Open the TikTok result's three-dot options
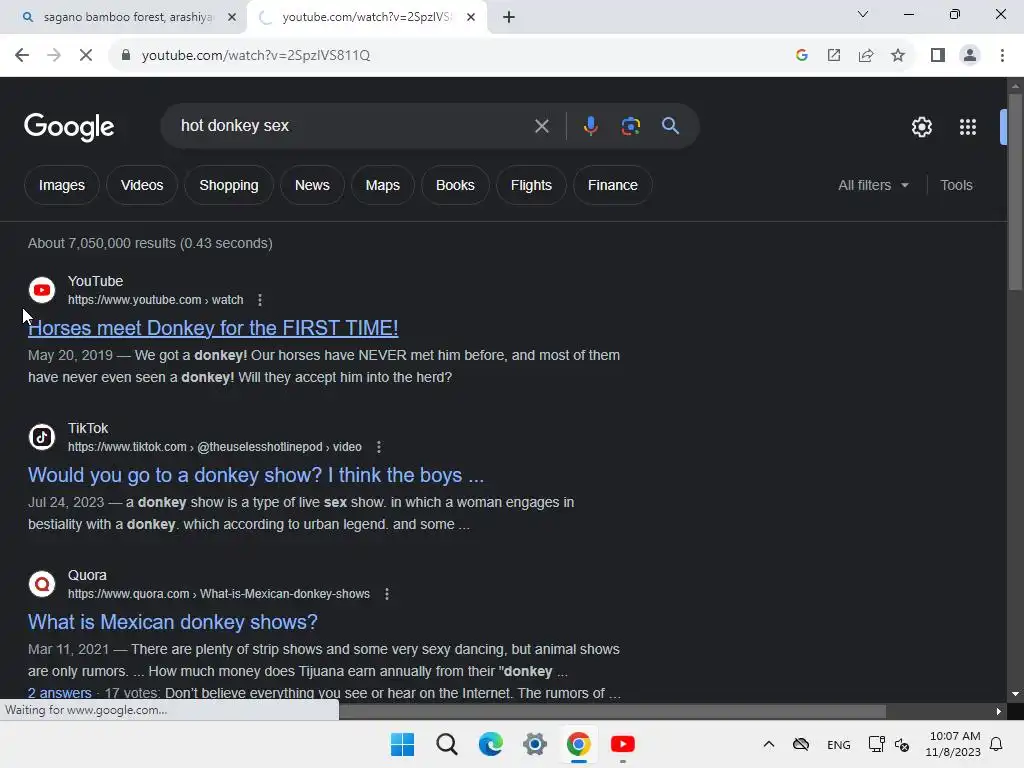 pos(379,447)
